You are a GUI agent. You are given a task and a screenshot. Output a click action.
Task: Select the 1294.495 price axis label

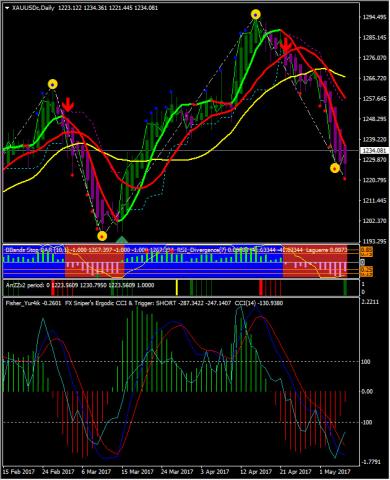point(374,17)
